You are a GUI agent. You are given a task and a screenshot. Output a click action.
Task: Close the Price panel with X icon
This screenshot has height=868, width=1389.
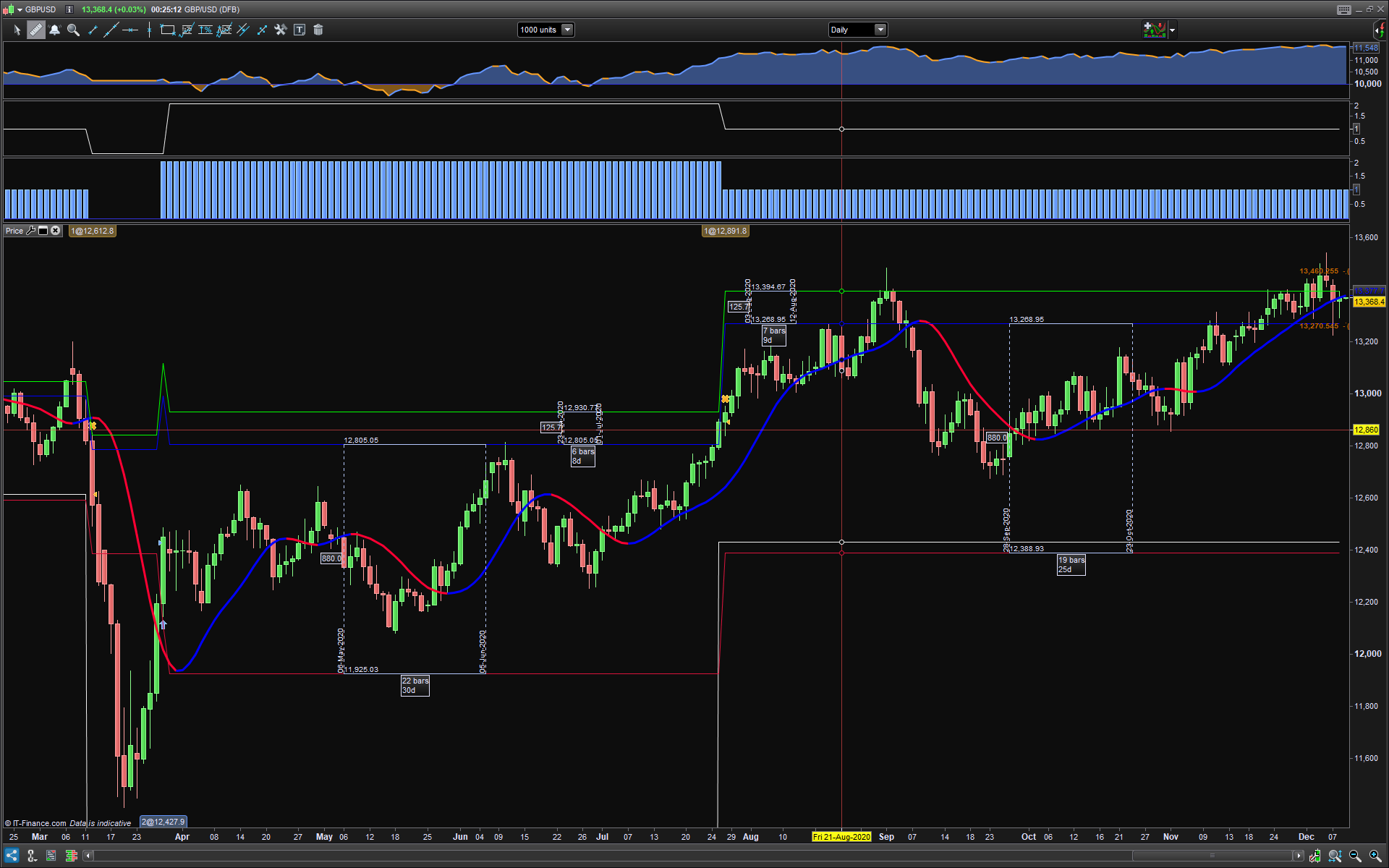pyautogui.click(x=56, y=231)
